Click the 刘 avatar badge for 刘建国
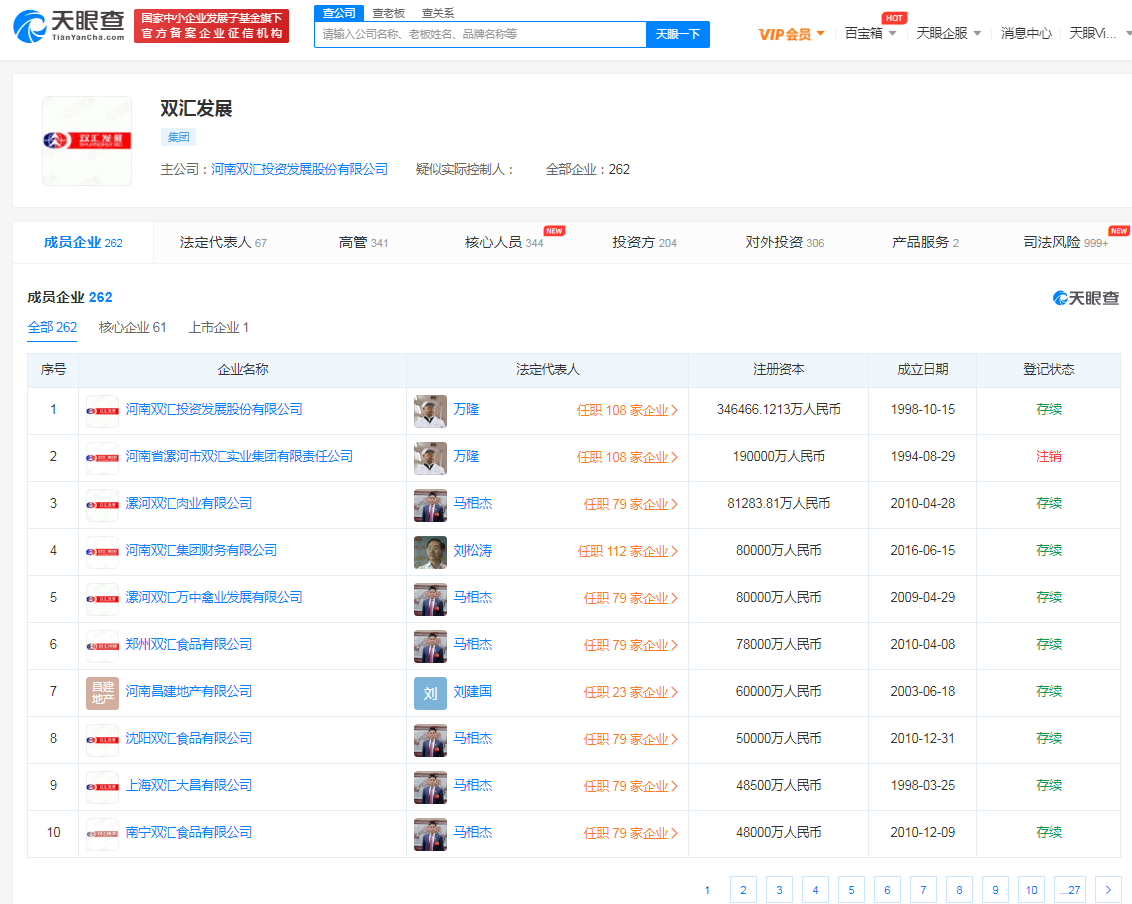 [x=430, y=692]
